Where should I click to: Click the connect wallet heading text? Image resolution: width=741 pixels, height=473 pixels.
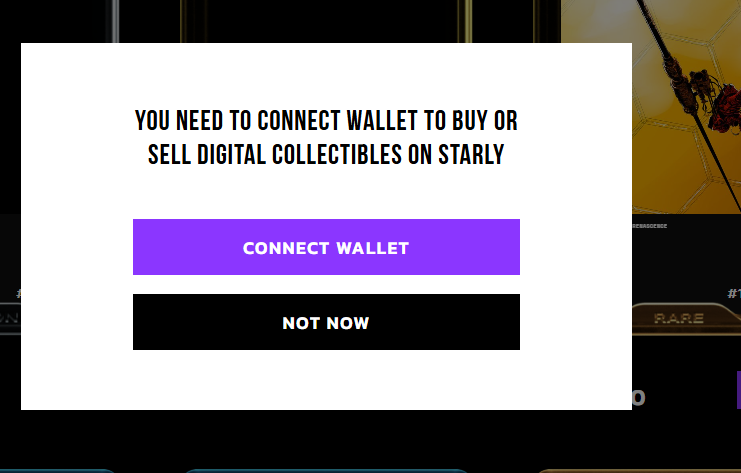(x=326, y=138)
